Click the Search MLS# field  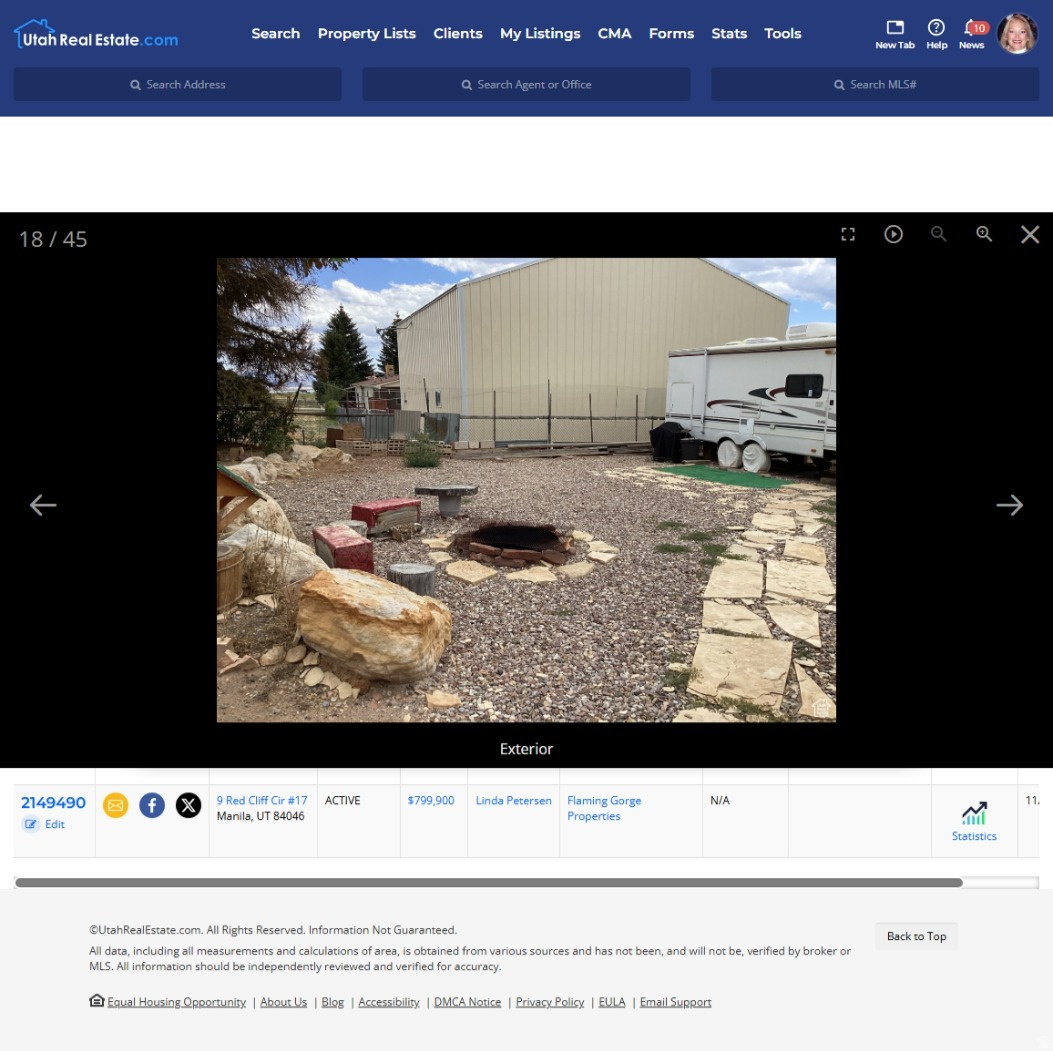[874, 84]
